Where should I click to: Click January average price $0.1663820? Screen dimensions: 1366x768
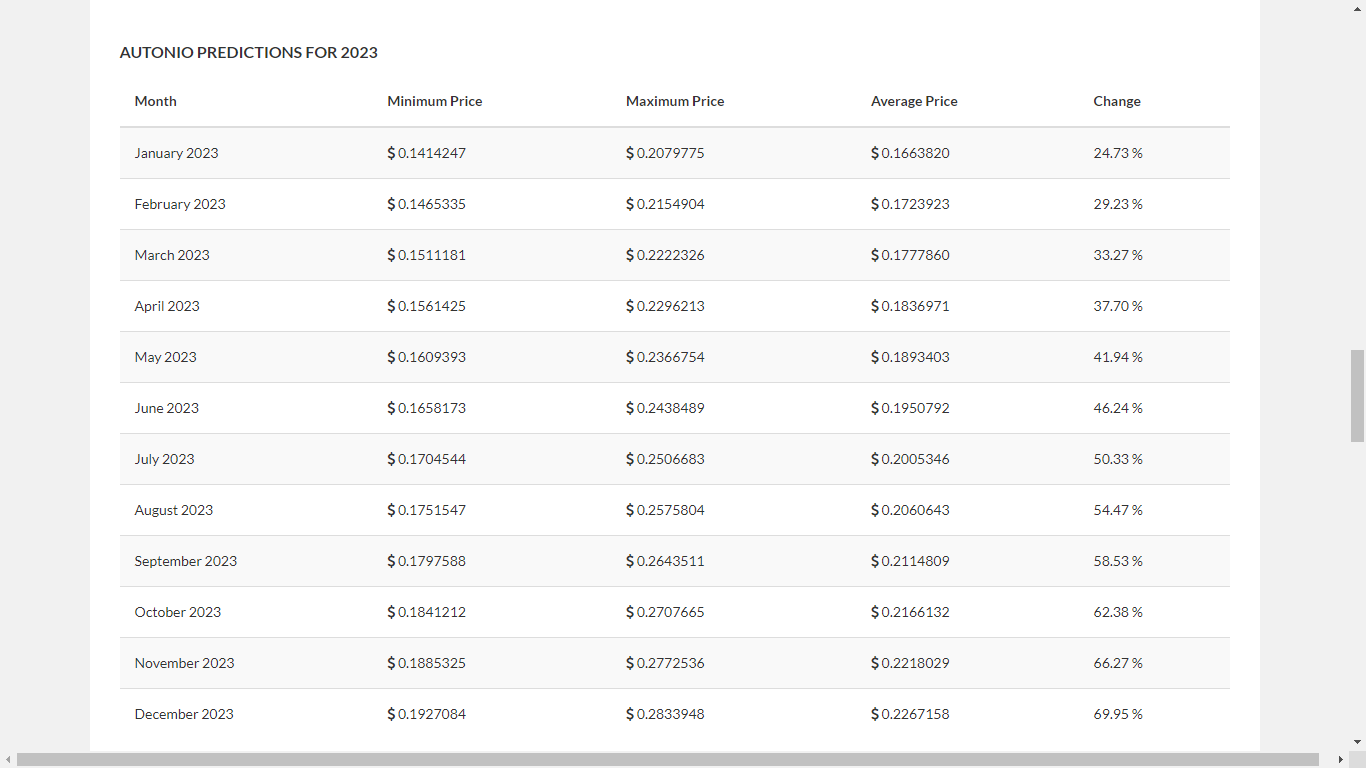pos(911,153)
